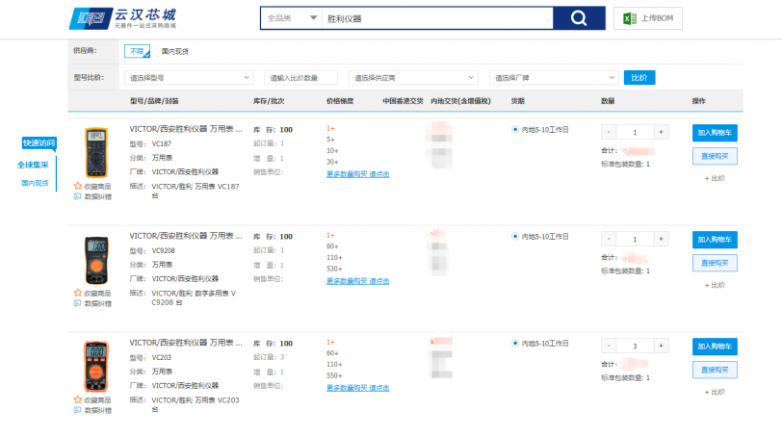The image size is (782, 437).
Task: Select mainland delivery radio for VC9208
Action: coord(515,236)
